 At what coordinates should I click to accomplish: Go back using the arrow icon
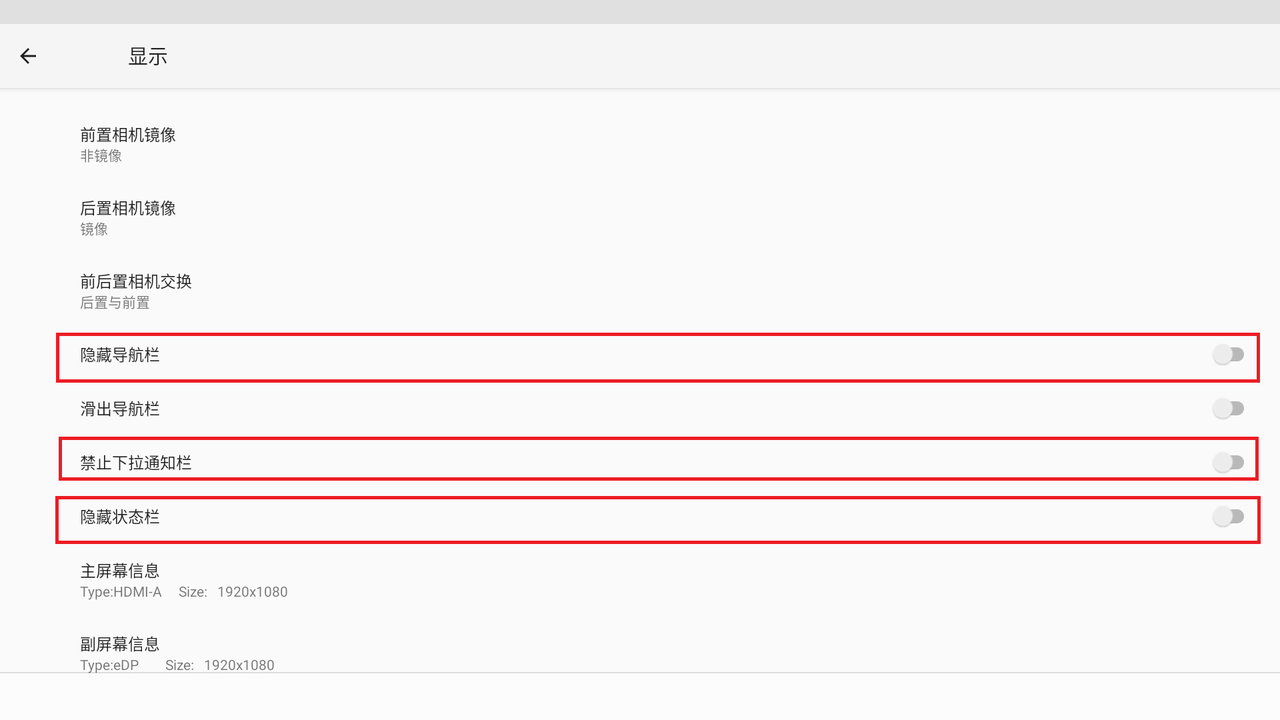tap(28, 56)
